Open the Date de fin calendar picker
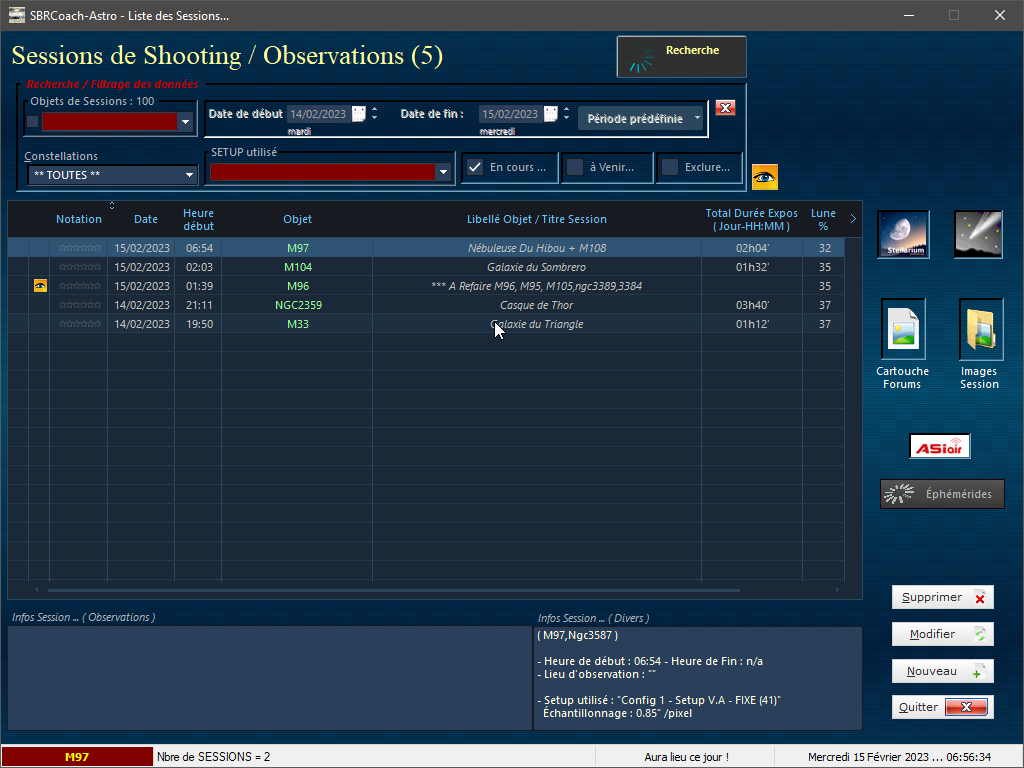The height and width of the screenshot is (768, 1024). tap(551, 114)
